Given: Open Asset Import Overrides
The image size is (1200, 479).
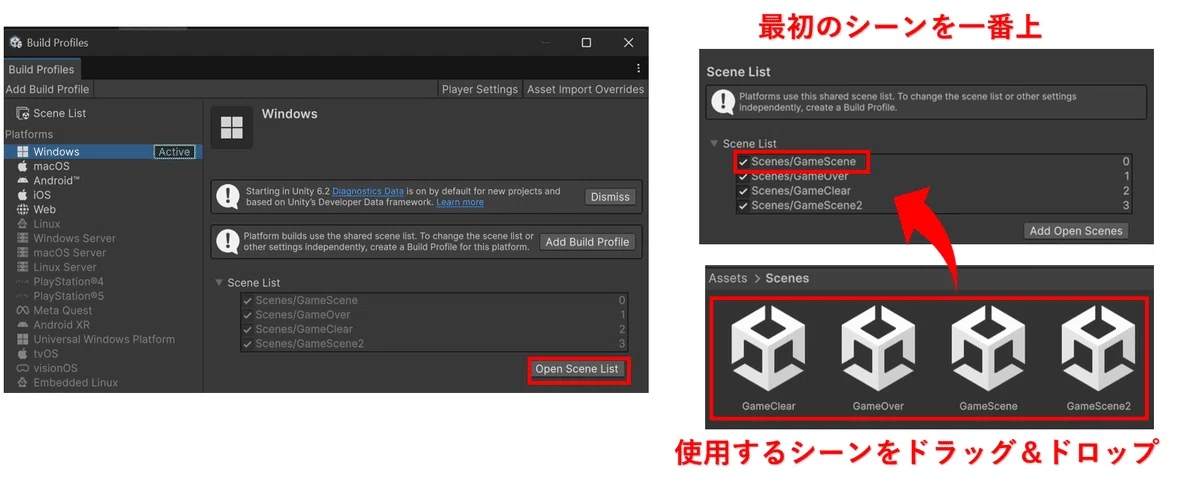Looking at the screenshot, I should [585, 89].
